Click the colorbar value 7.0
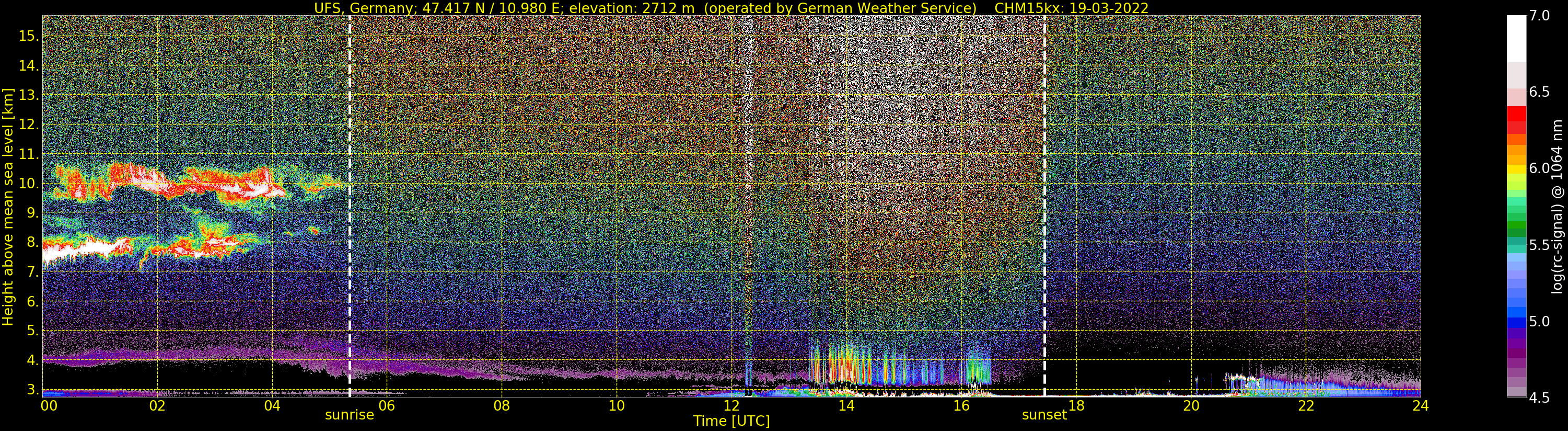 pyautogui.click(x=1539, y=16)
